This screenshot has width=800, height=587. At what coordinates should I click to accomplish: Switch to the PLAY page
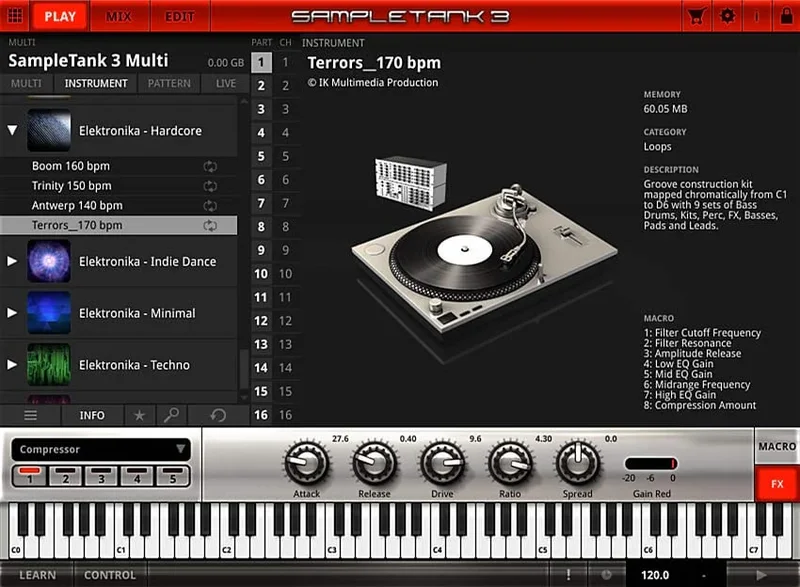[x=60, y=16]
